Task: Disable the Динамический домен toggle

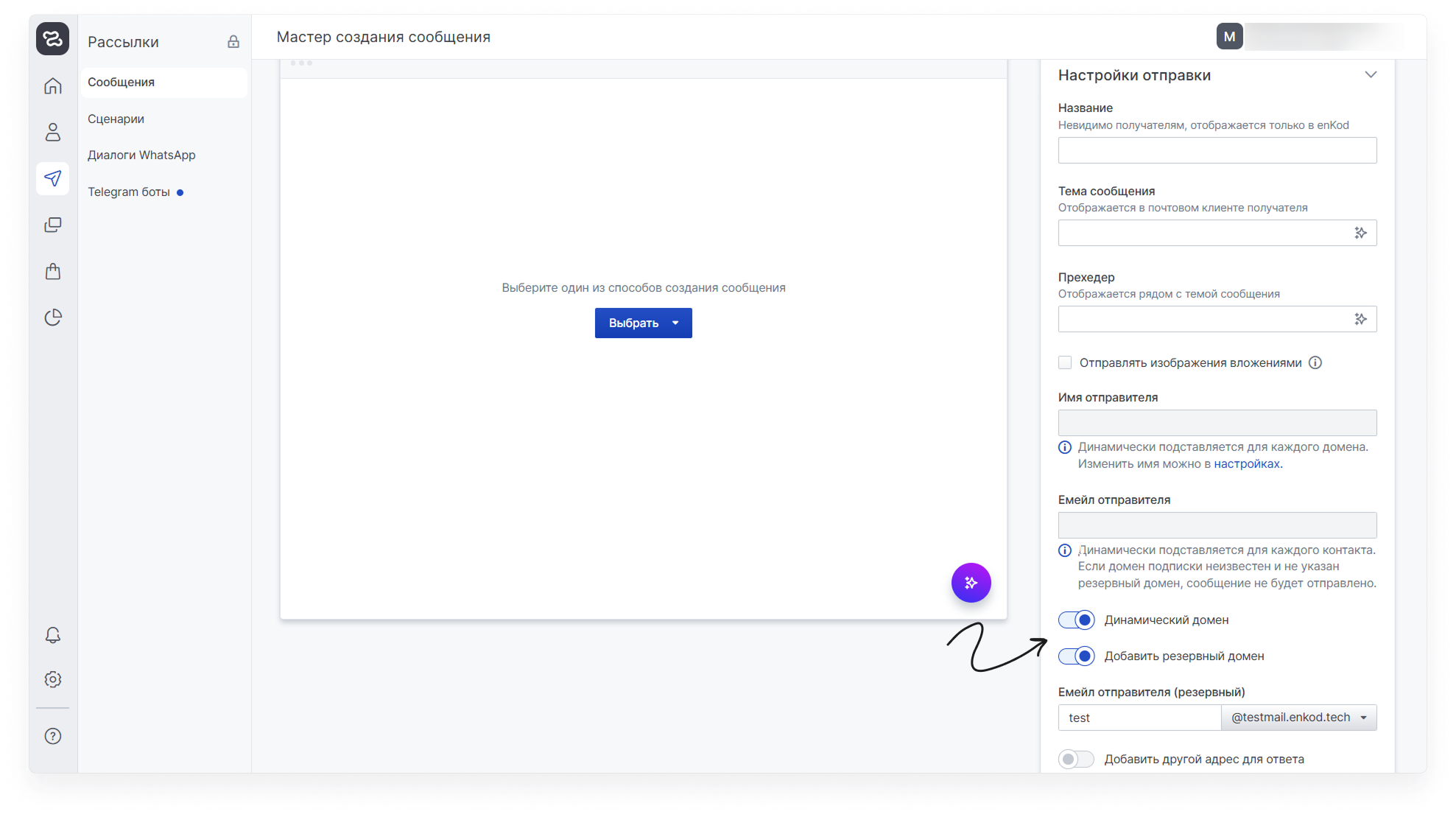Action: [x=1076, y=620]
